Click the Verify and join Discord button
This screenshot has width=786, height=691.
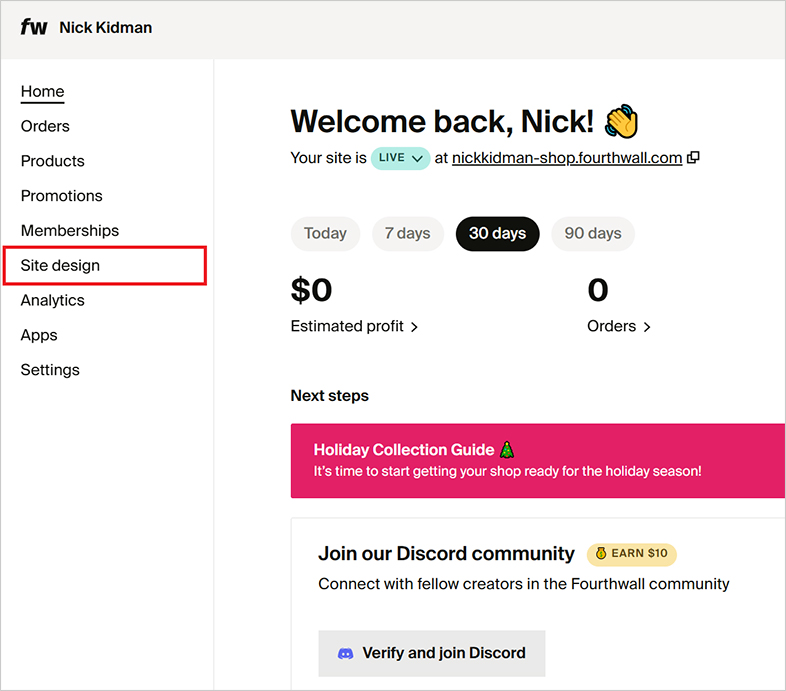pos(432,653)
